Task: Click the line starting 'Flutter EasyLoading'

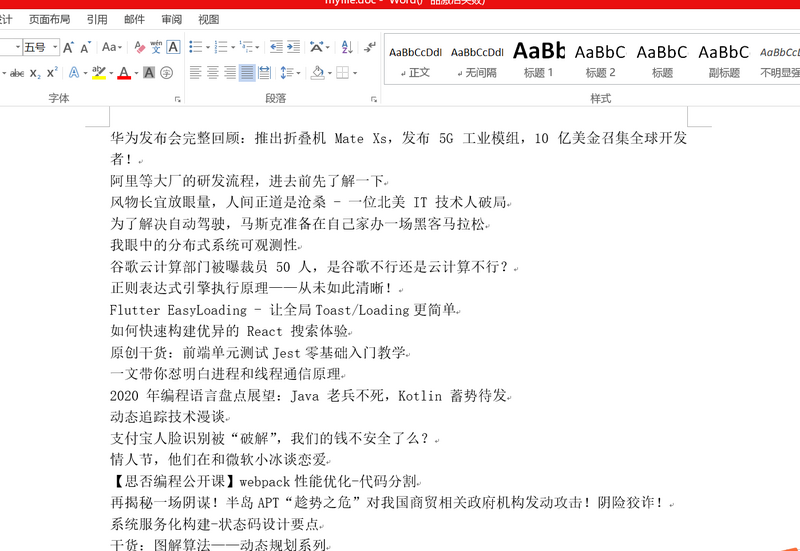Action: point(283,310)
